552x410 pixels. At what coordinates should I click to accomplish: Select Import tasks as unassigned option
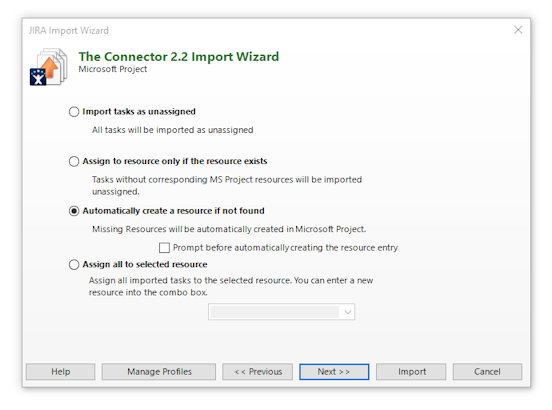74,112
